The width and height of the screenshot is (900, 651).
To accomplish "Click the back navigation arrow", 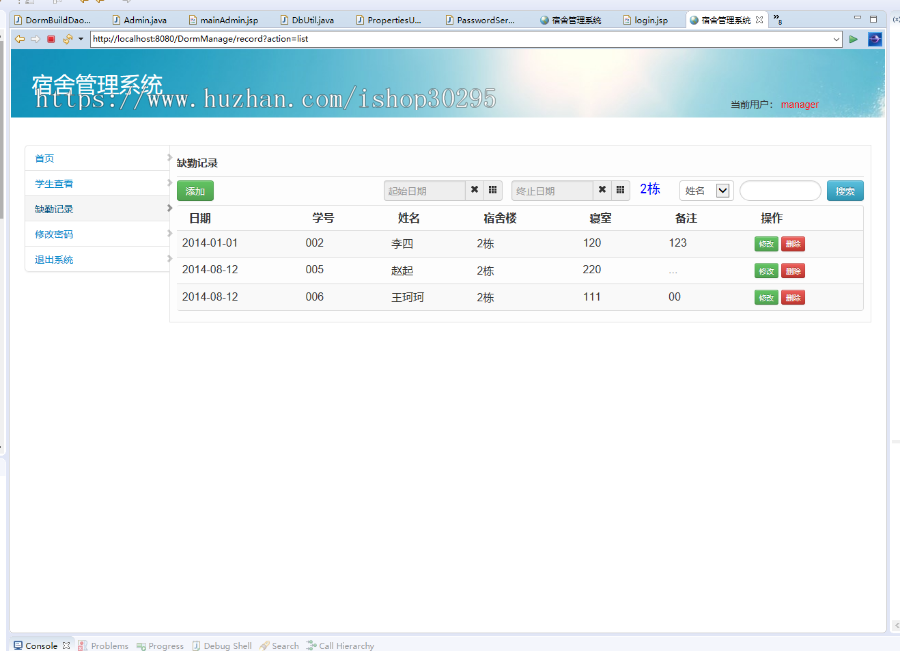I will [x=19, y=39].
